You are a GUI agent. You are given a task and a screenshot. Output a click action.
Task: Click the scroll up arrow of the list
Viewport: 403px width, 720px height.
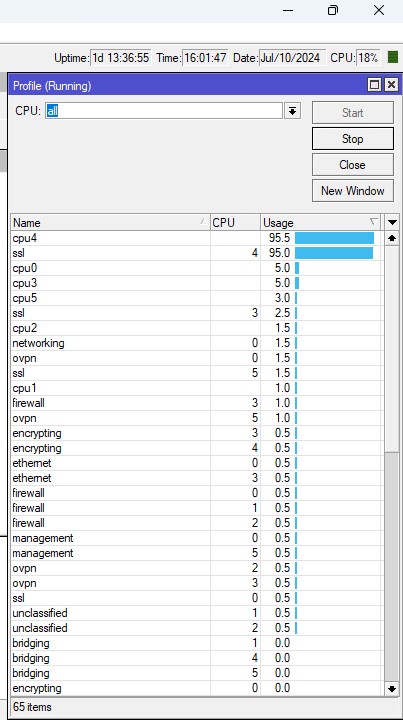click(392, 238)
